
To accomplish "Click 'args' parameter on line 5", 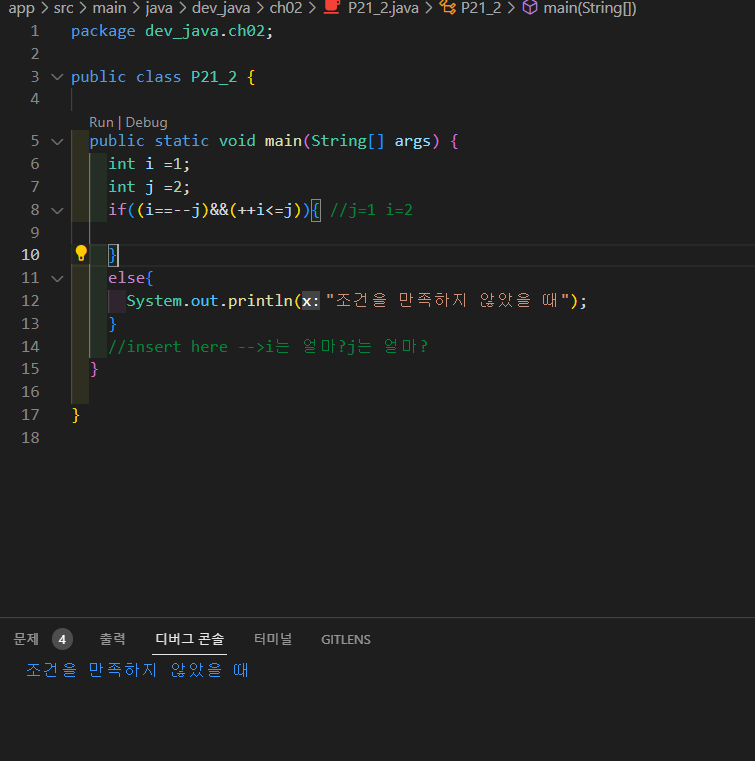I will pyautogui.click(x=412, y=142).
